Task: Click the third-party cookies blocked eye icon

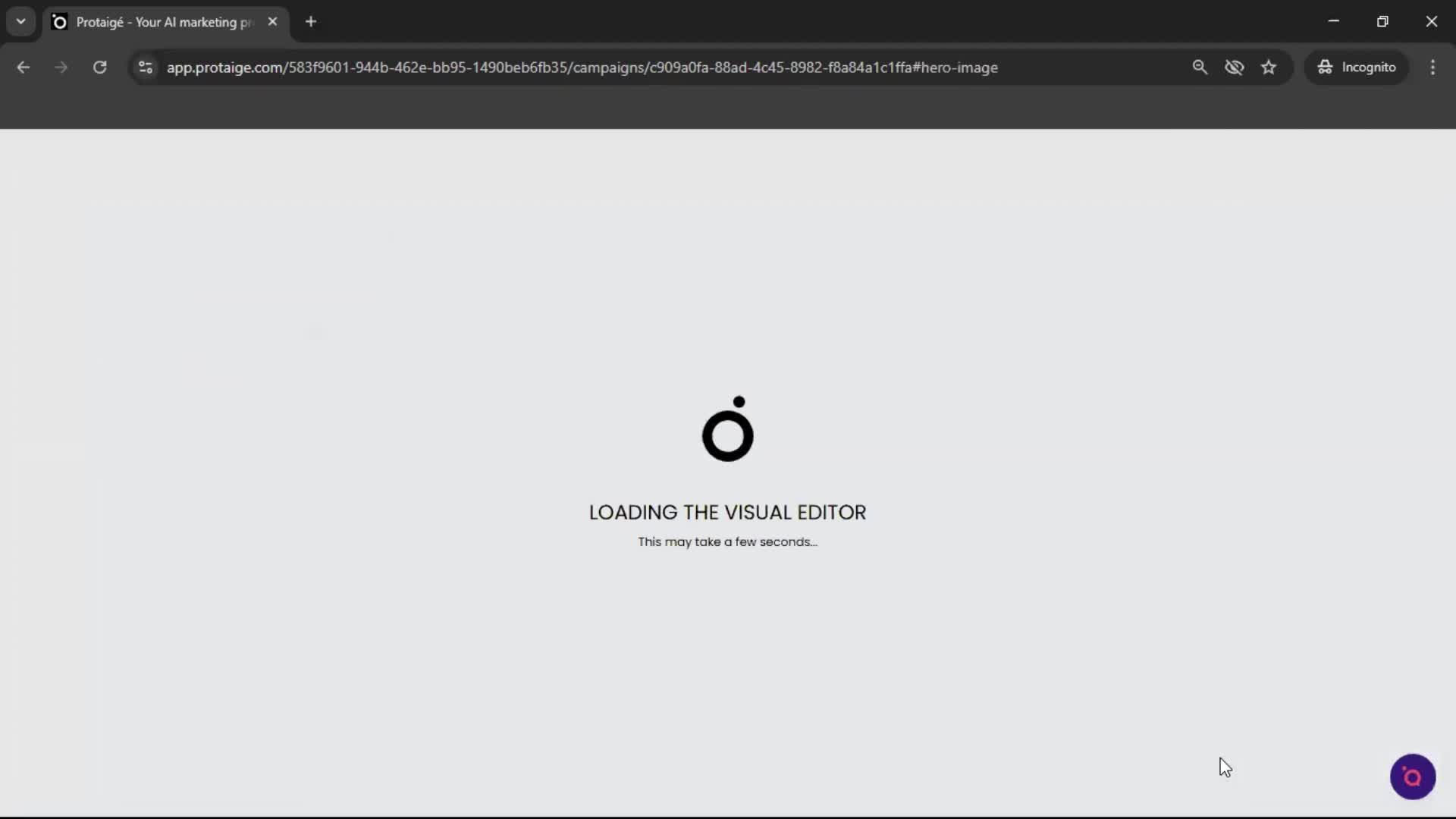Action: point(1234,67)
